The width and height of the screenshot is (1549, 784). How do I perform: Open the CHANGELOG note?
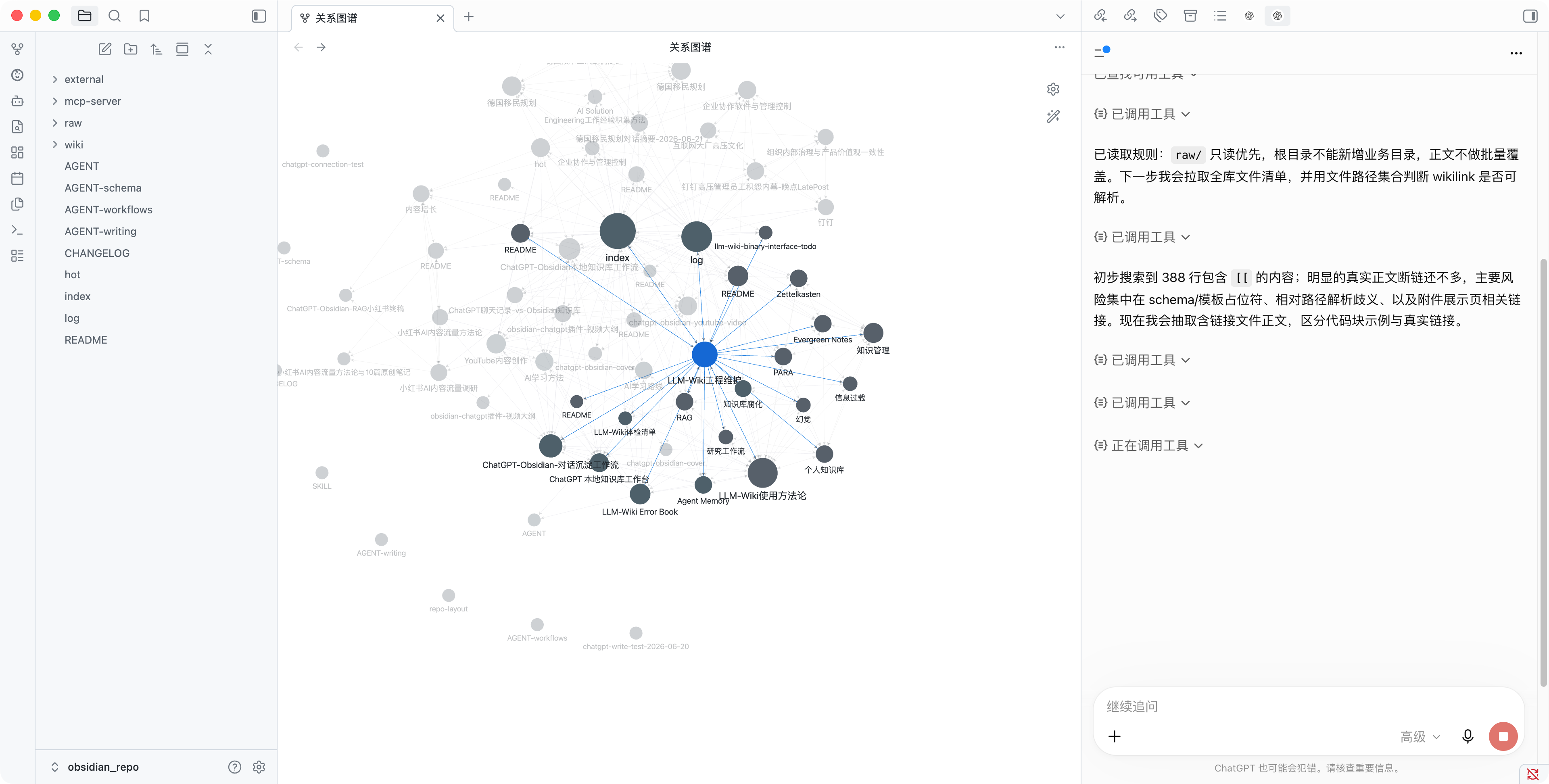coord(97,253)
